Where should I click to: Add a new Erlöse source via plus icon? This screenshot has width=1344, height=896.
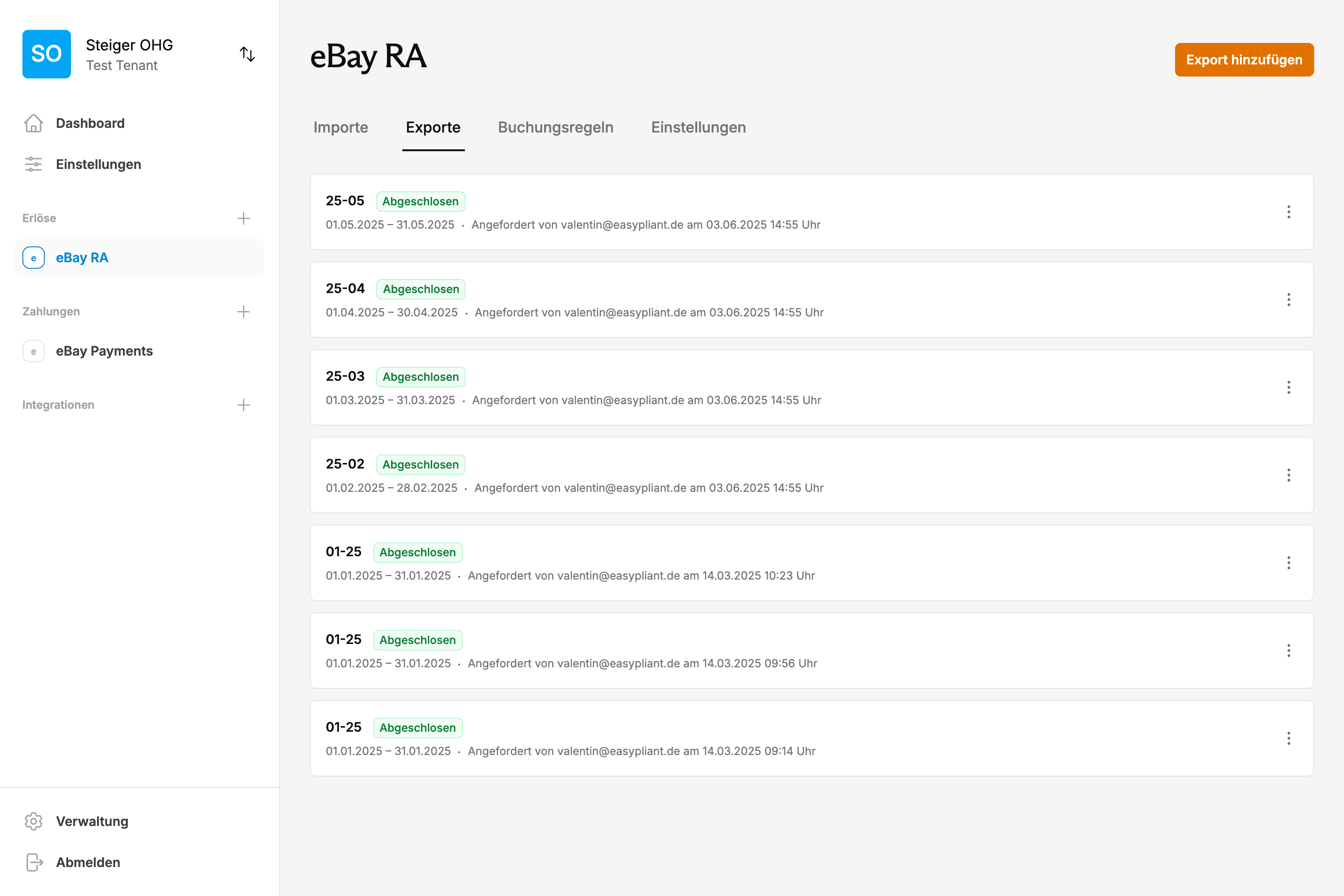244,218
